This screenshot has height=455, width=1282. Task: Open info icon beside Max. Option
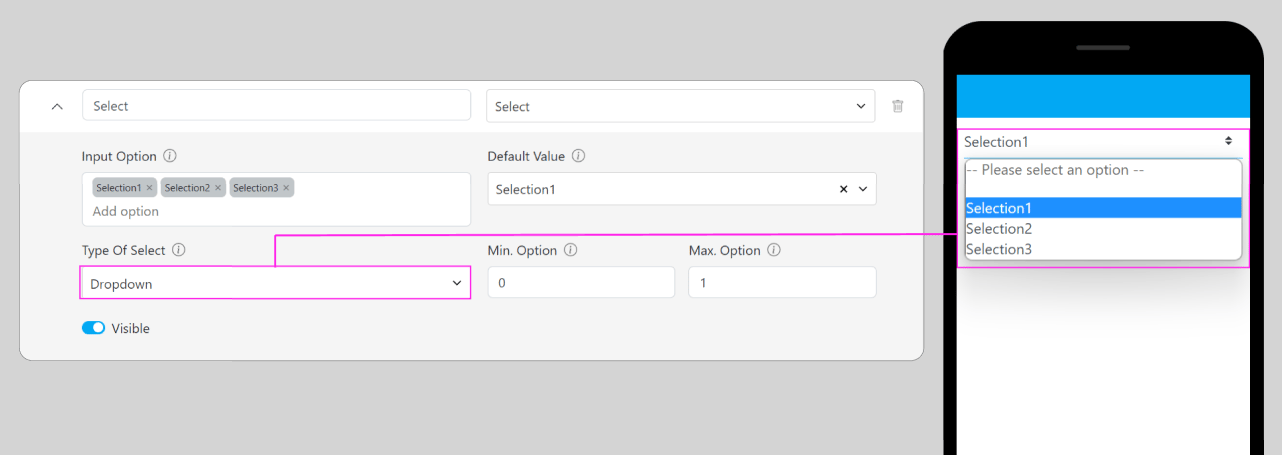pyautogui.click(x=773, y=250)
